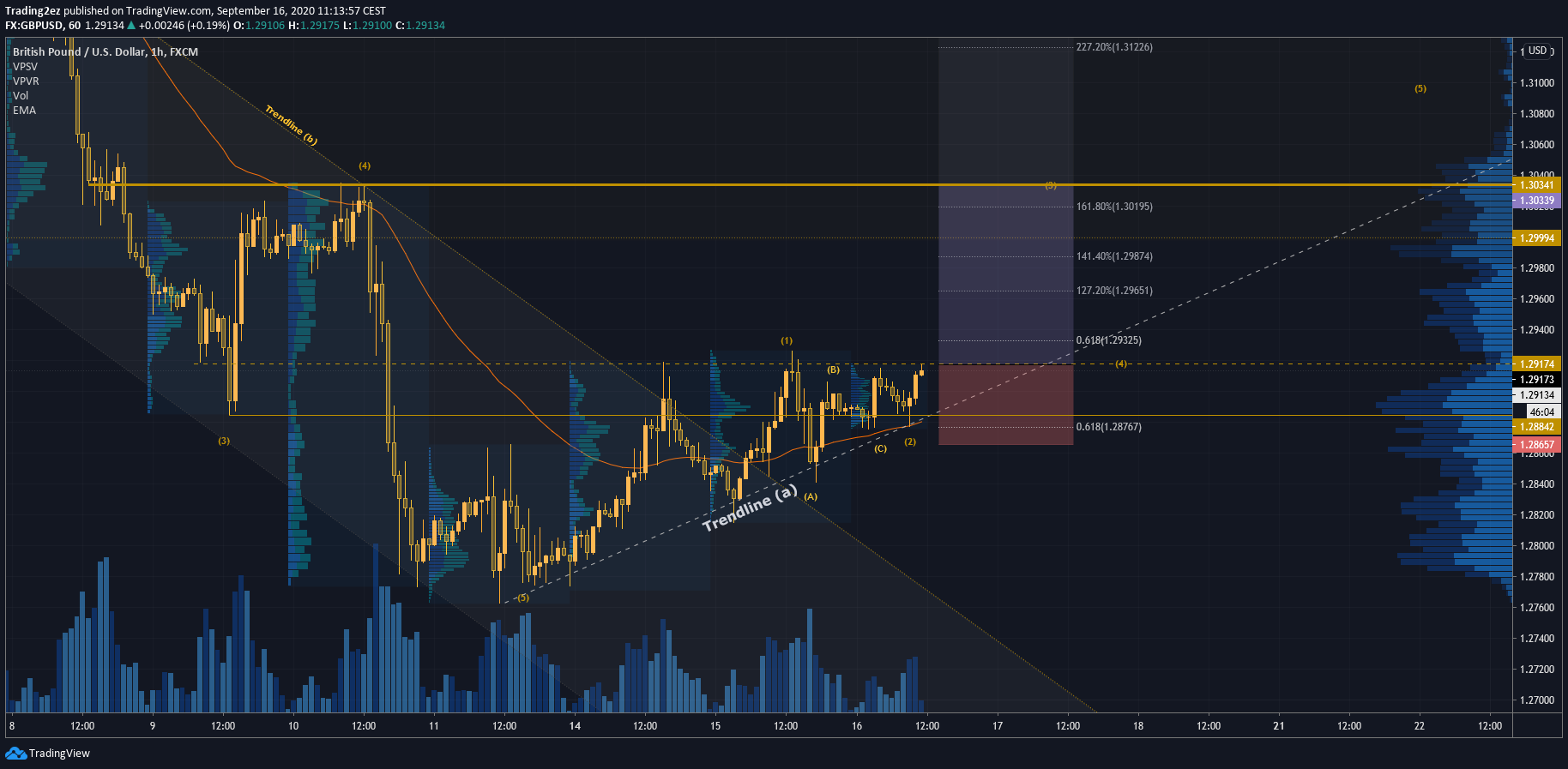The image size is (1568, 769).
Task: Click date 21 on the time axis
Action: (x=1279, y=726)
